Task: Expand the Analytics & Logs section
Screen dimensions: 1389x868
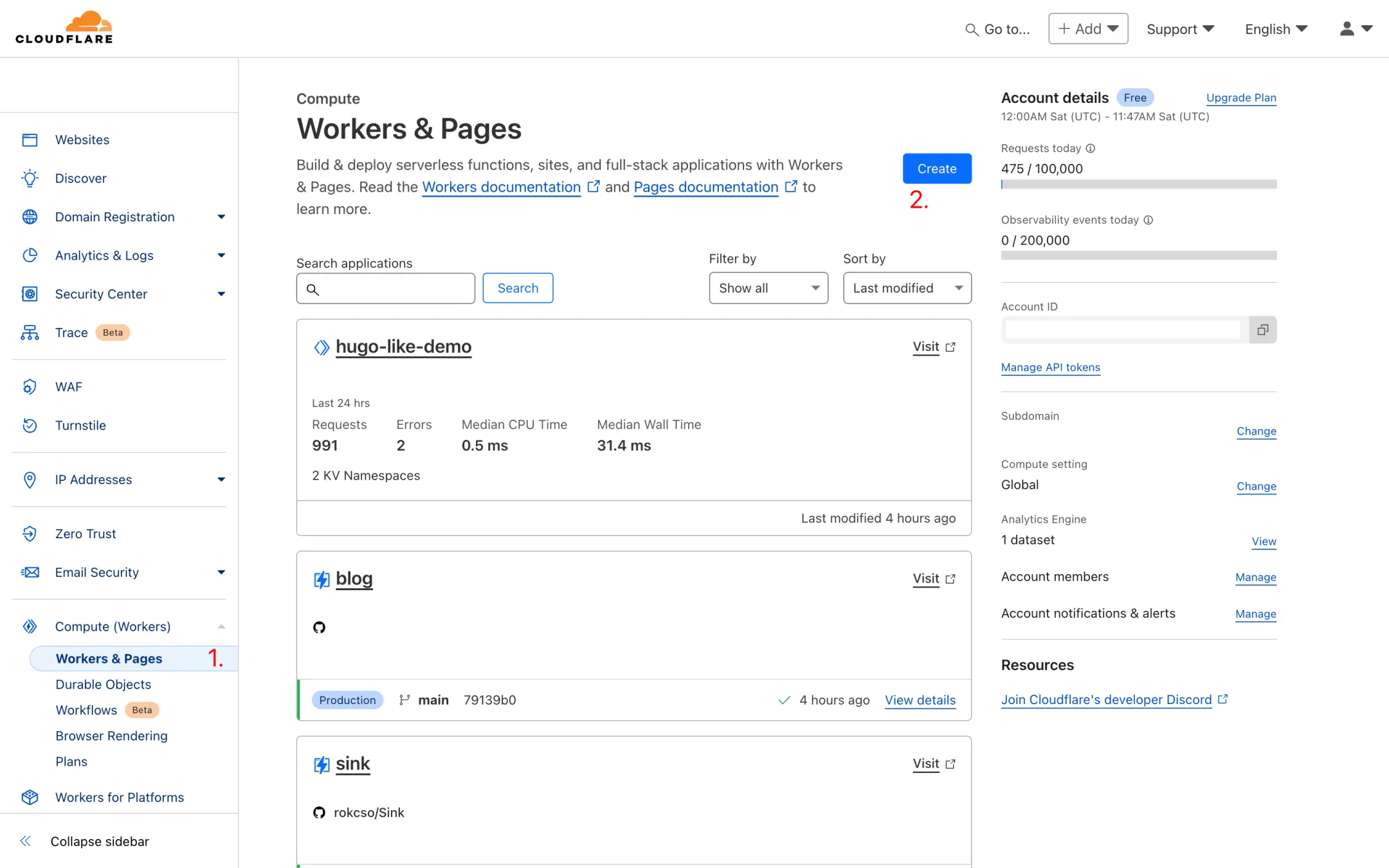Action: point(221,255)
